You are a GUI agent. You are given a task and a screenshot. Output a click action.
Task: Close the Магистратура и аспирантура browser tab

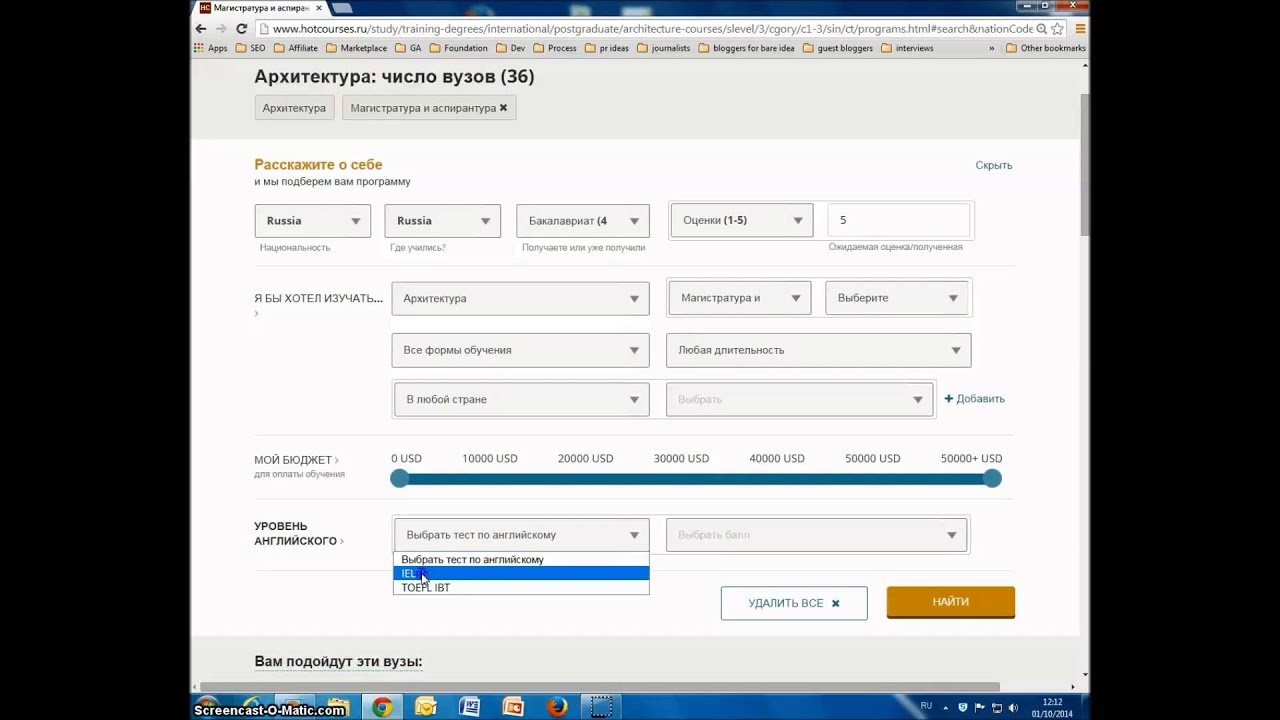pyautogui.click(x=319, y=8)
